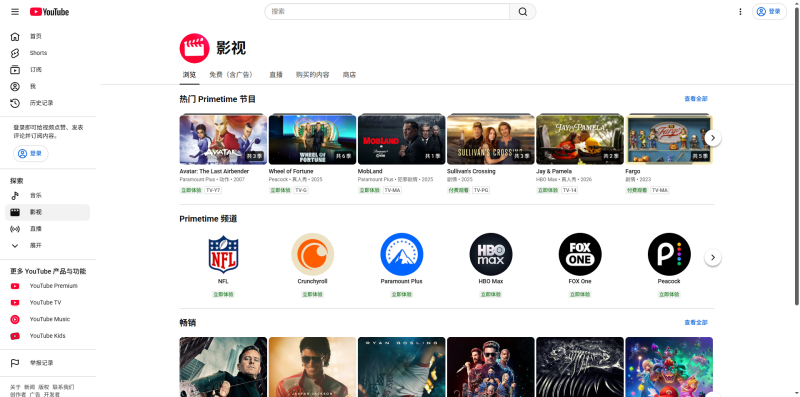
Task: Open Fargo show thumbnail
Action: click(x=669, y=139)
